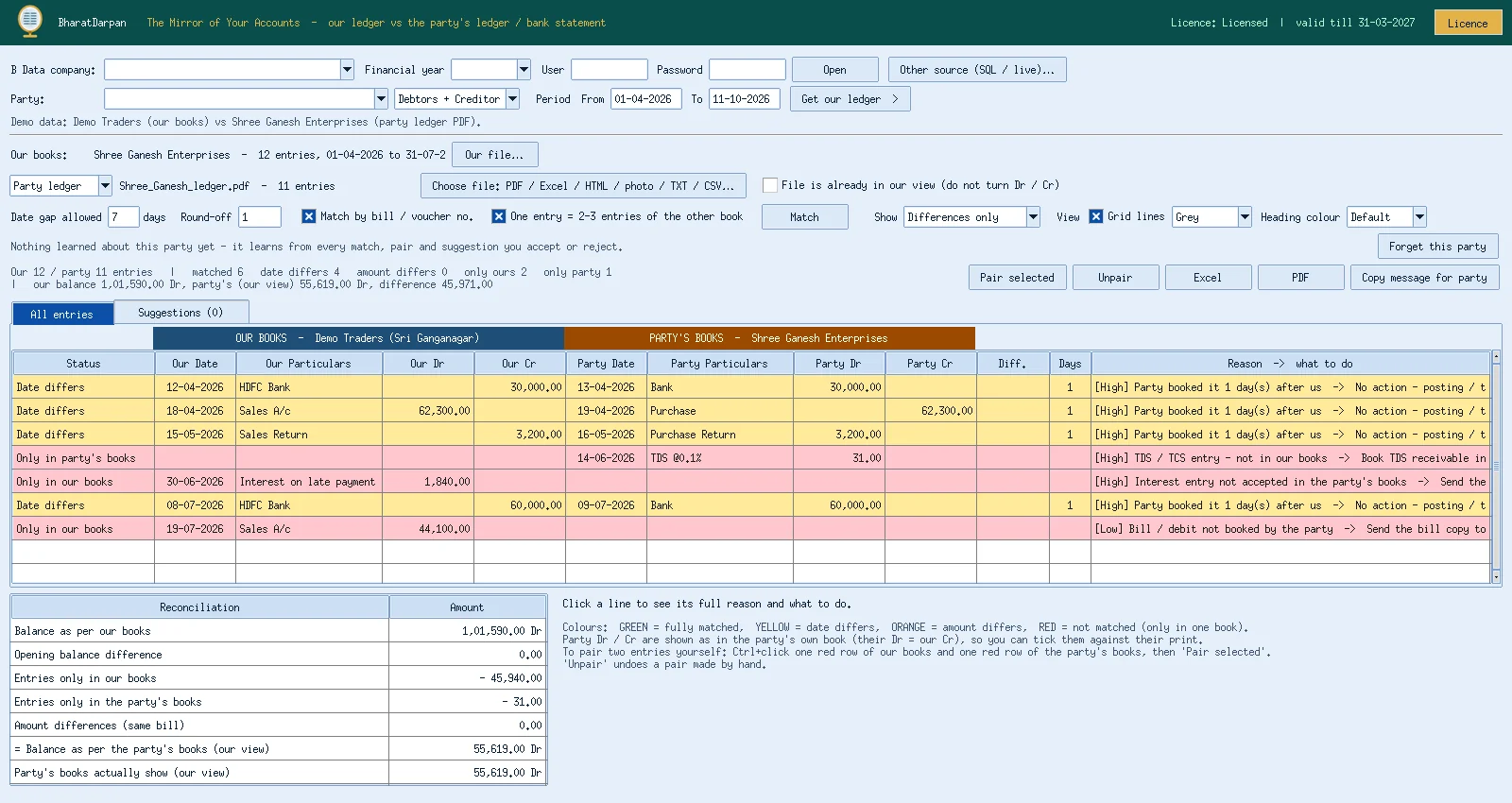Viewport: 1512px width, 803px height.
Task: Click the Pair selected button
Action: click(1017, 278)
